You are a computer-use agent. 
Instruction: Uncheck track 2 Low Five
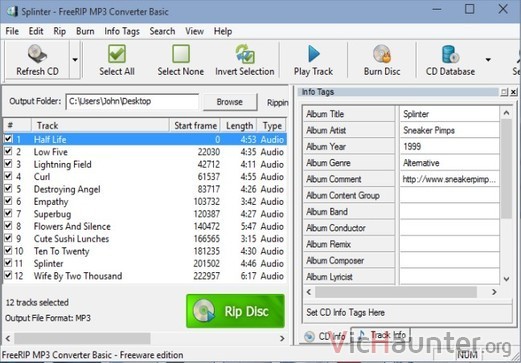coord(8,151)
